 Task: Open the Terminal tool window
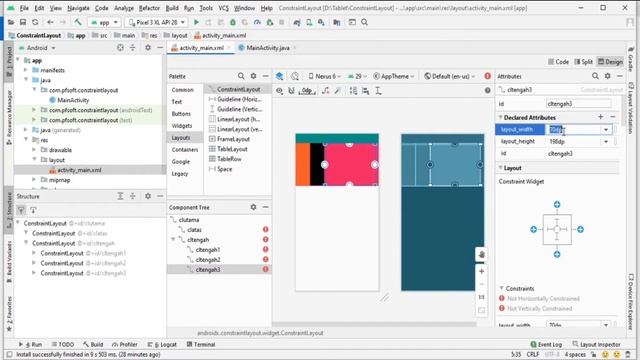pos(201,344)
